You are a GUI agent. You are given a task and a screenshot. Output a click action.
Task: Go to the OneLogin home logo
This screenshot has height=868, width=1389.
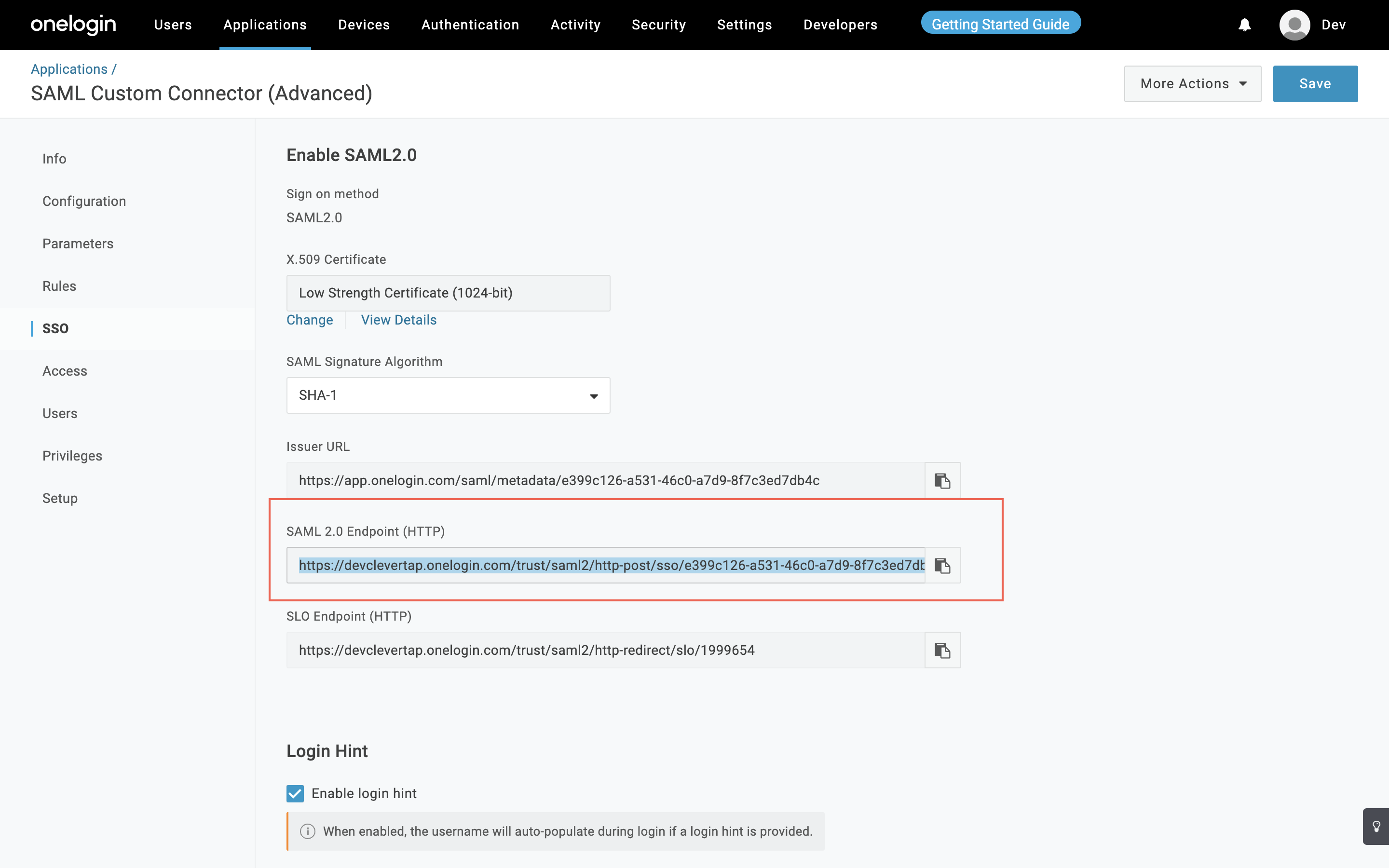point(73,25)
